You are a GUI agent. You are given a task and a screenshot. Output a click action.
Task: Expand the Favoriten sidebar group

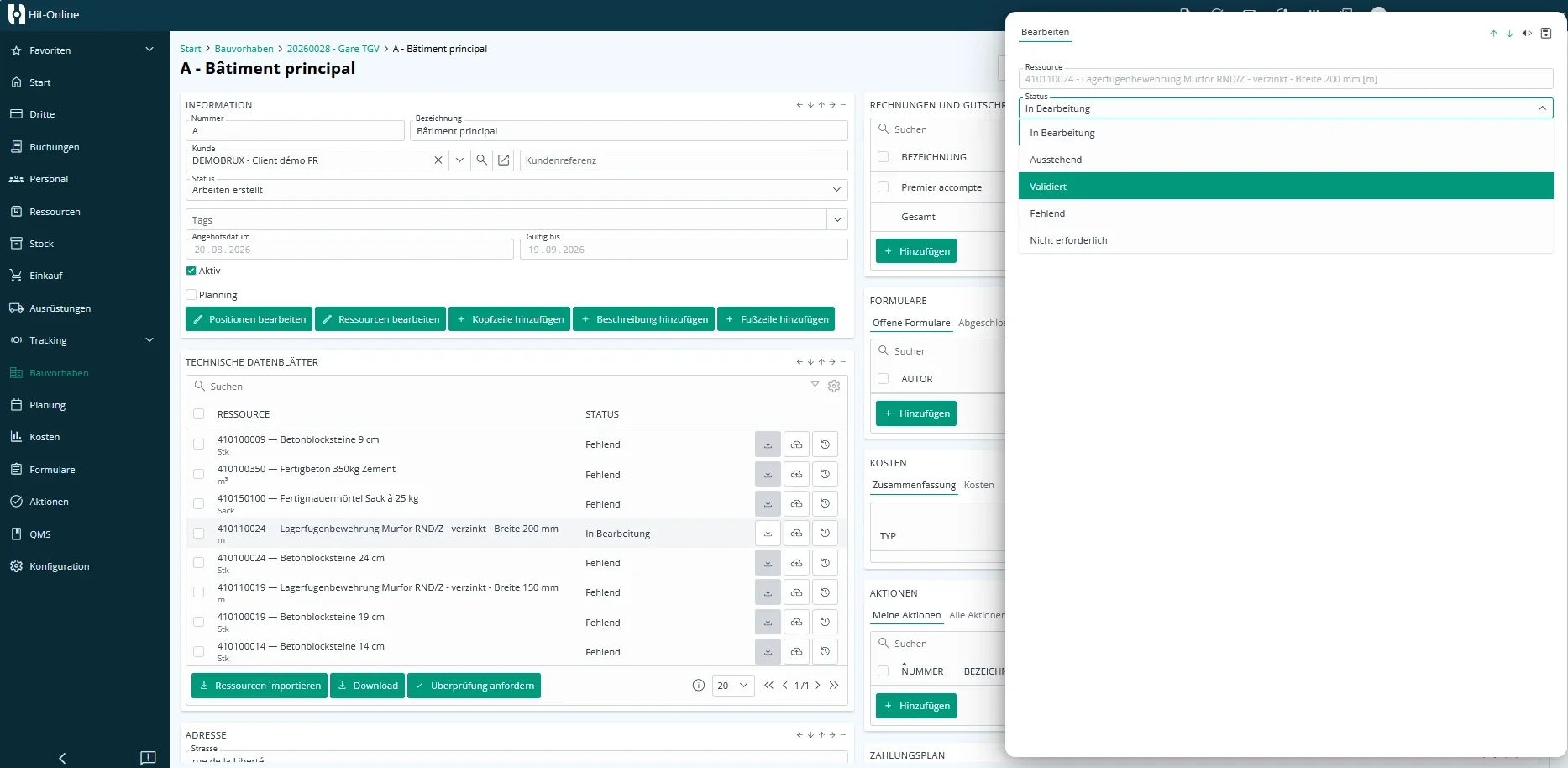[149, 50]
